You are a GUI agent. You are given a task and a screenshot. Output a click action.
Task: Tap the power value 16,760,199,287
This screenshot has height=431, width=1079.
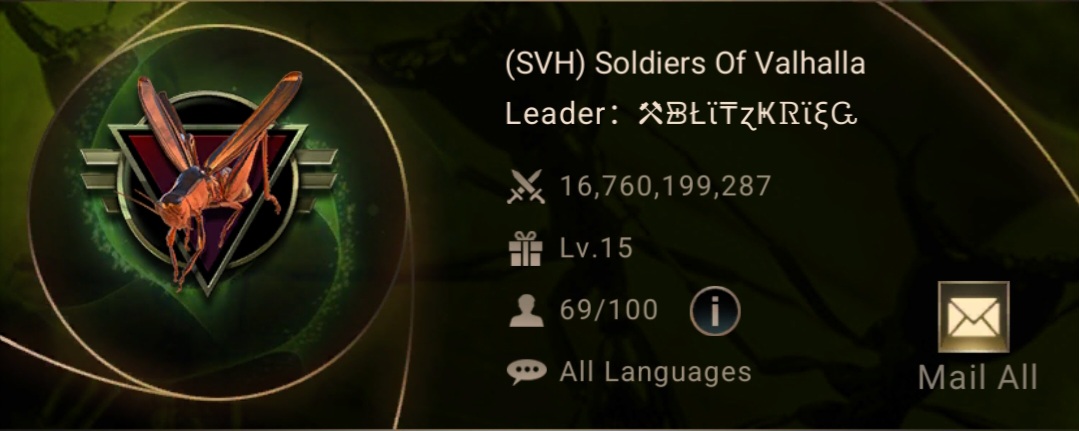(665, 187)
